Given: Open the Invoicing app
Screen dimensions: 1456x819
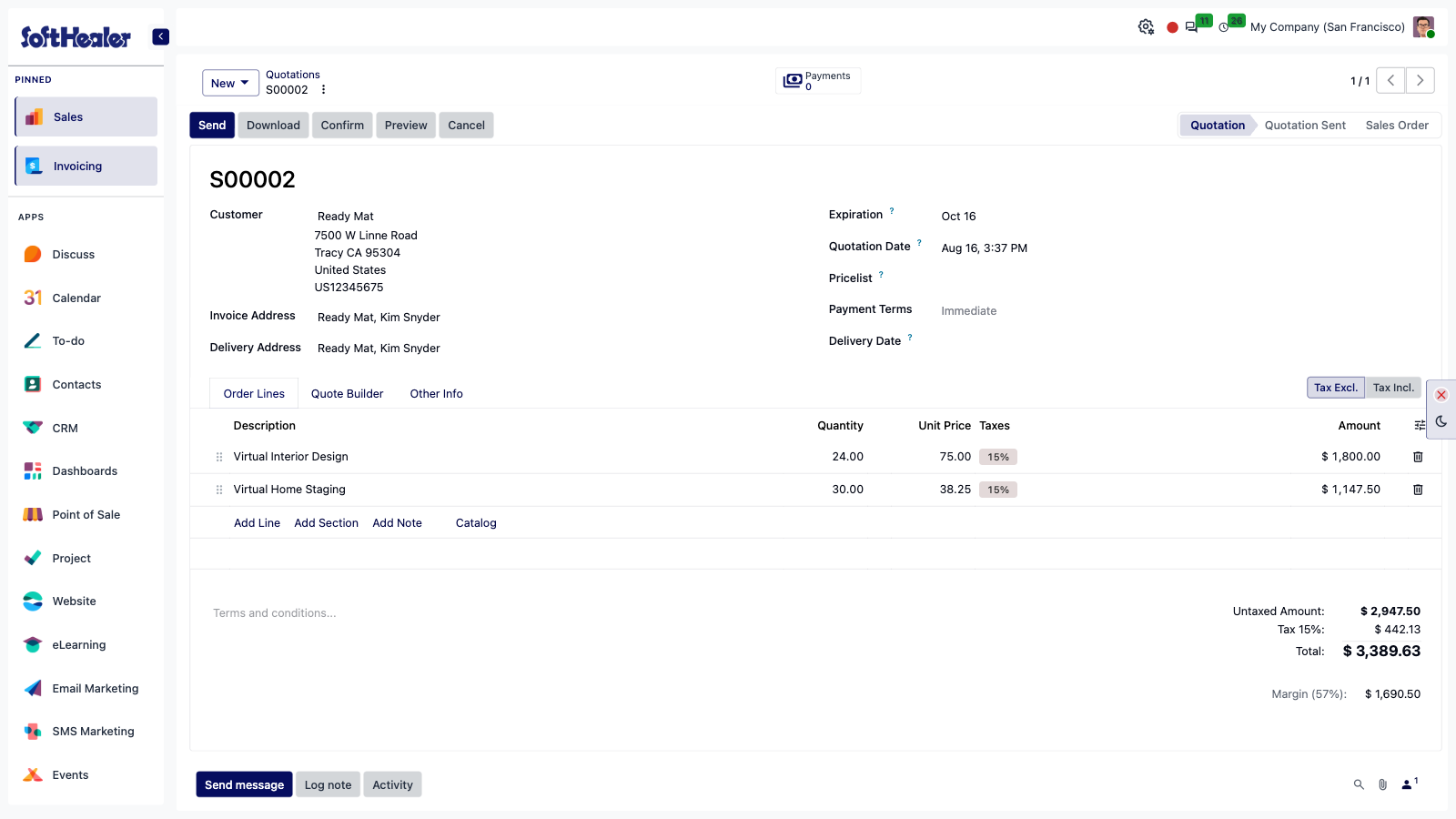Looking at the screenshot, I should [86, 166].
